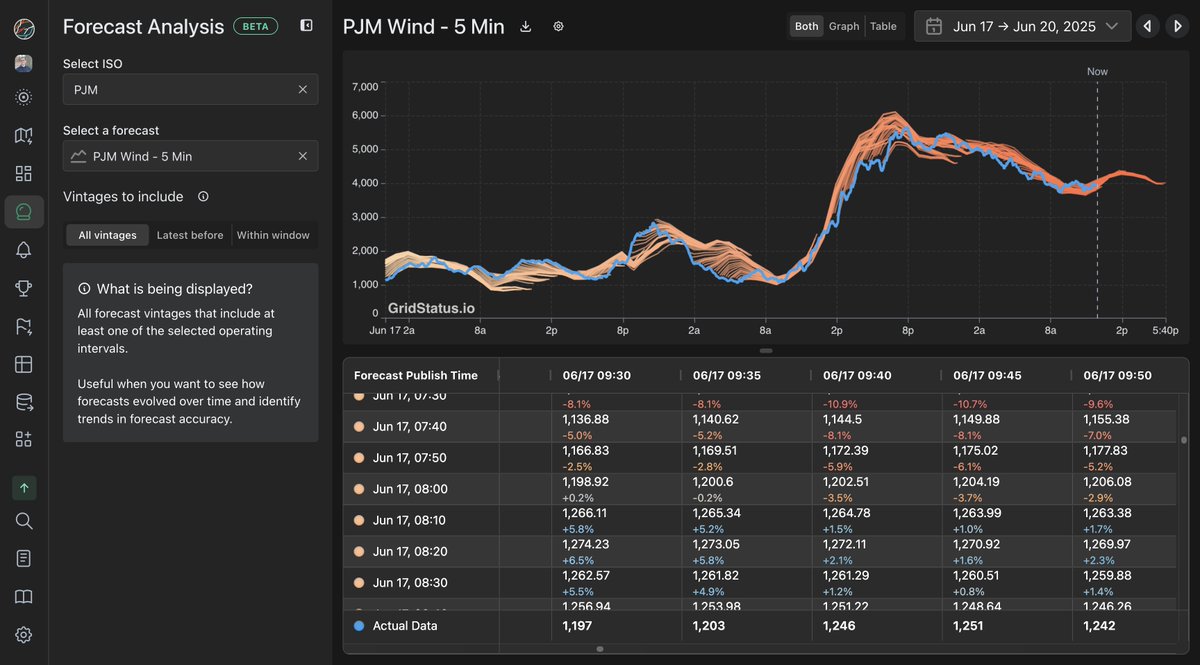Viewport: 1200px width, 665px height.
Task: Switch view to Both
Action: (806, 26)
